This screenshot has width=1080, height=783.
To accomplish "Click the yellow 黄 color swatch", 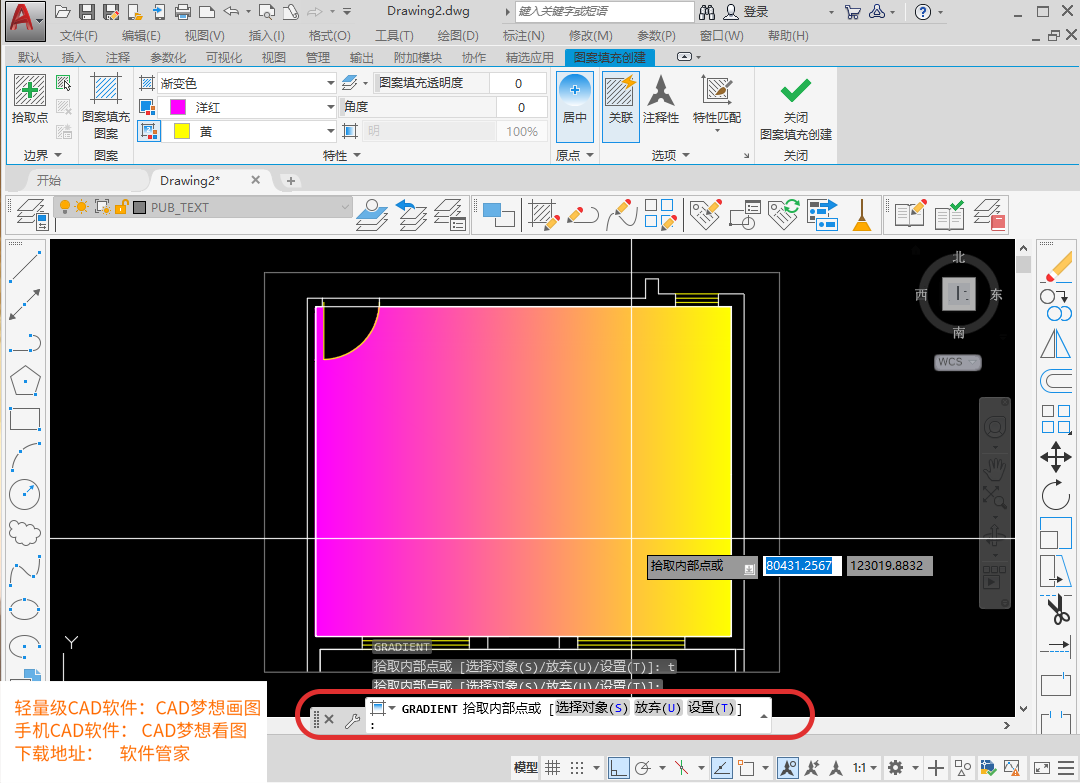I will point(182,131).
